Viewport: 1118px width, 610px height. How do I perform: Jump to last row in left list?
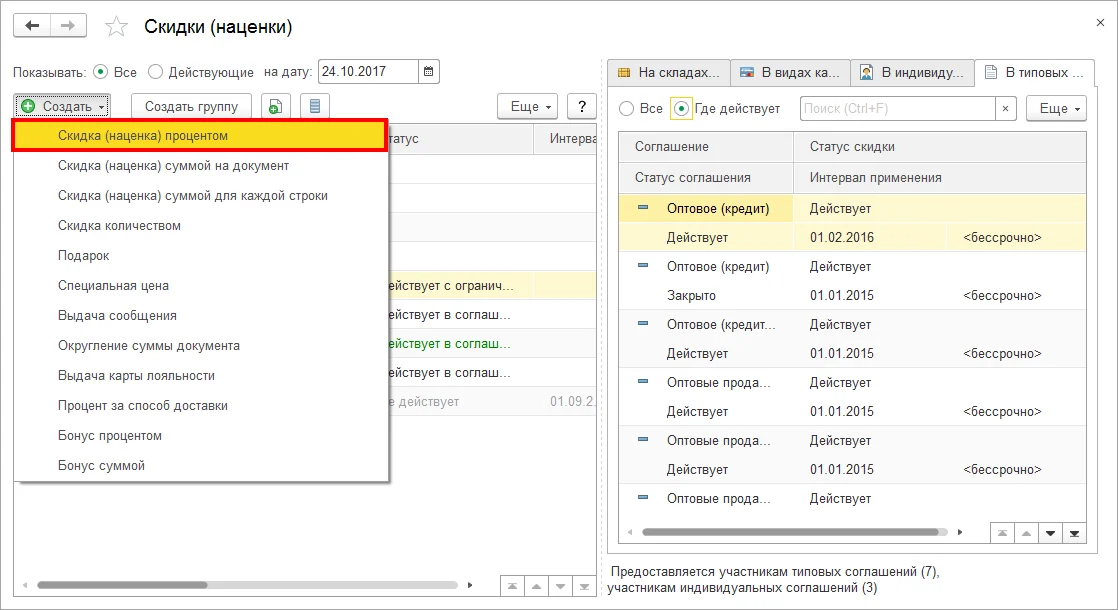point(585,586)
